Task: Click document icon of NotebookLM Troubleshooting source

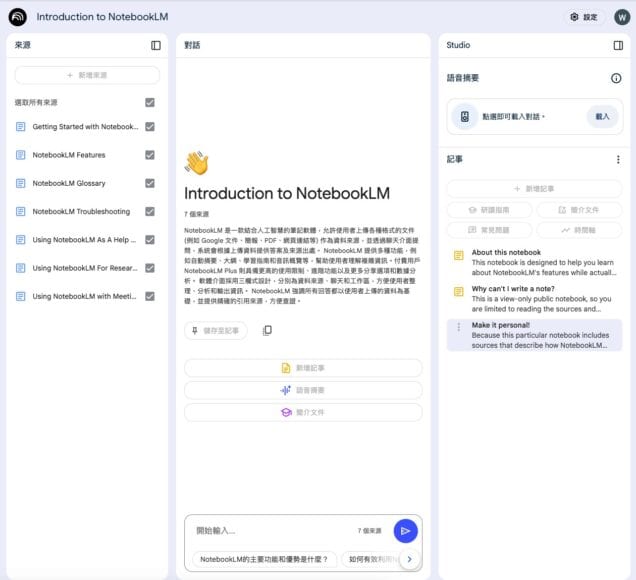Action: tap(20, 212)
